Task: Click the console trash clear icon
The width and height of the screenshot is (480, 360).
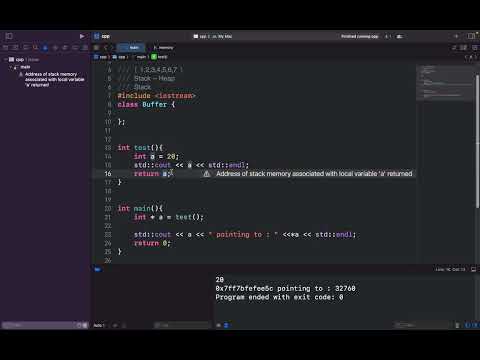Action: (x=457, y=325)
